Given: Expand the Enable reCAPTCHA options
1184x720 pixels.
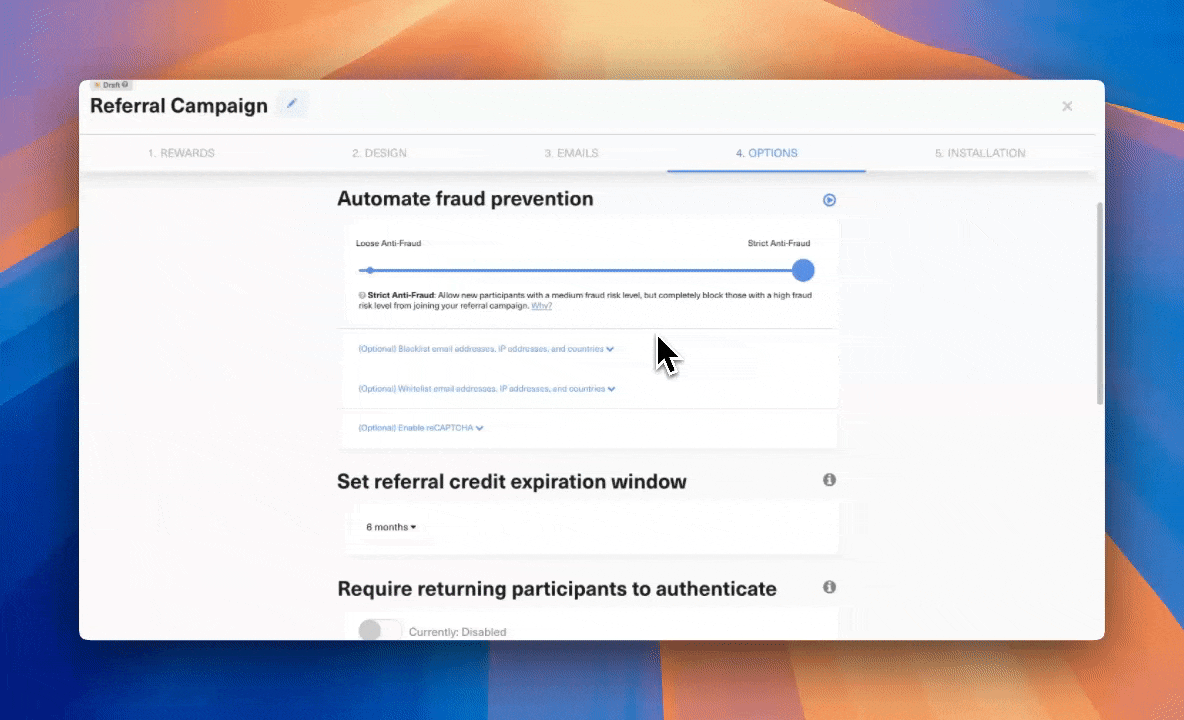Looking at the screenshot, I should click(x=418, y=427).
